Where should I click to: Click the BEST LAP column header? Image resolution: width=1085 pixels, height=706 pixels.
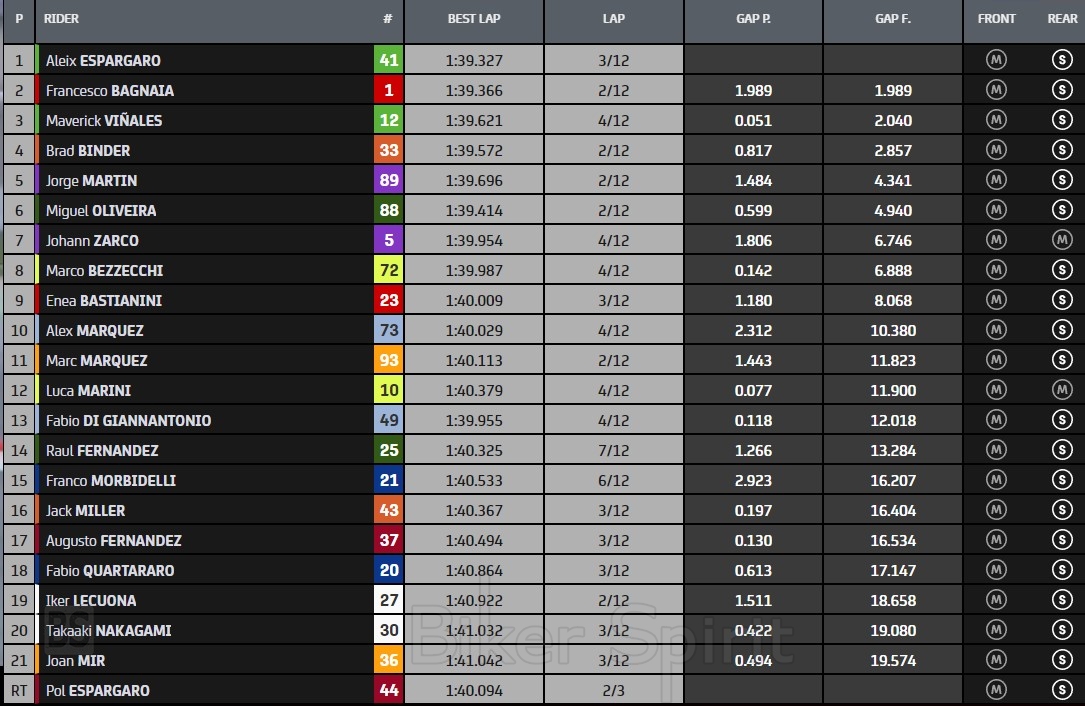click(x=474, y=19)
